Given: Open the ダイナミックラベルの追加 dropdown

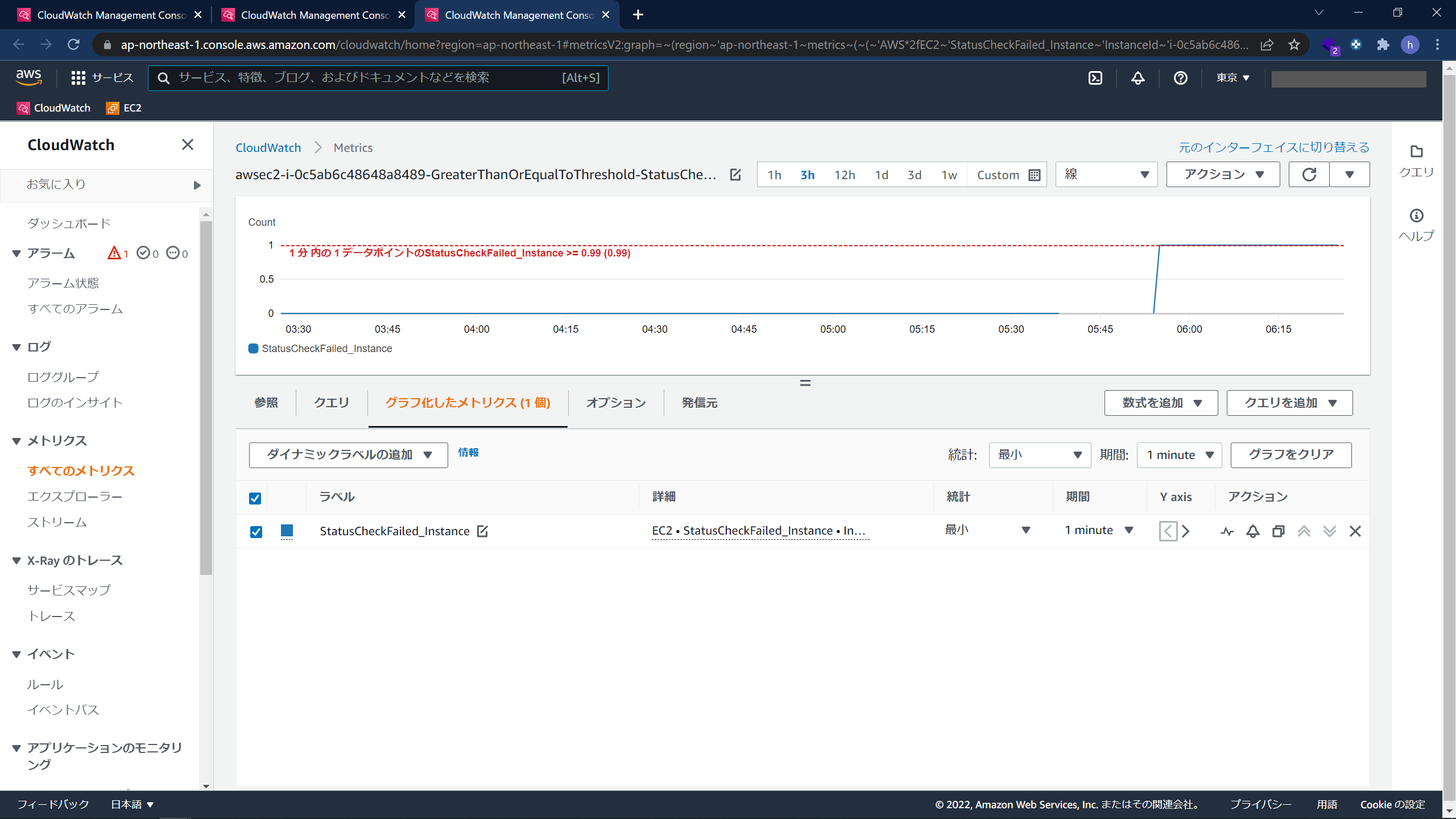Looking at the screenshot, I should [349, 455].
